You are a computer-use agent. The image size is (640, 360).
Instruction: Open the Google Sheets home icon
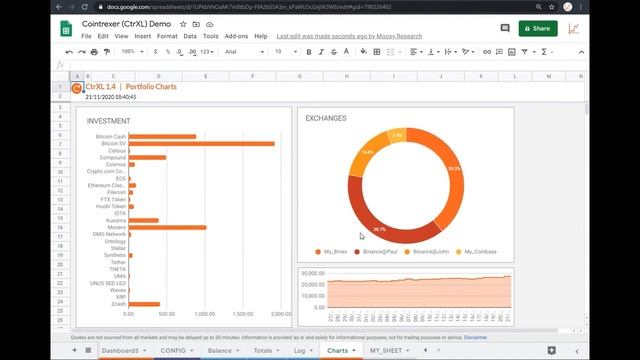tap(66, 29)
